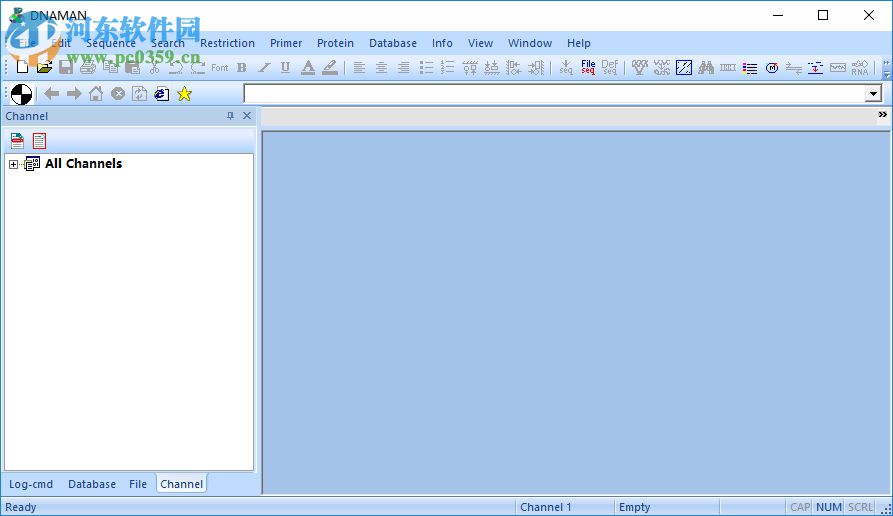Screen dimensions: 893x516
Task: Pin the Channel panel
Action: (x=230, y=116)
